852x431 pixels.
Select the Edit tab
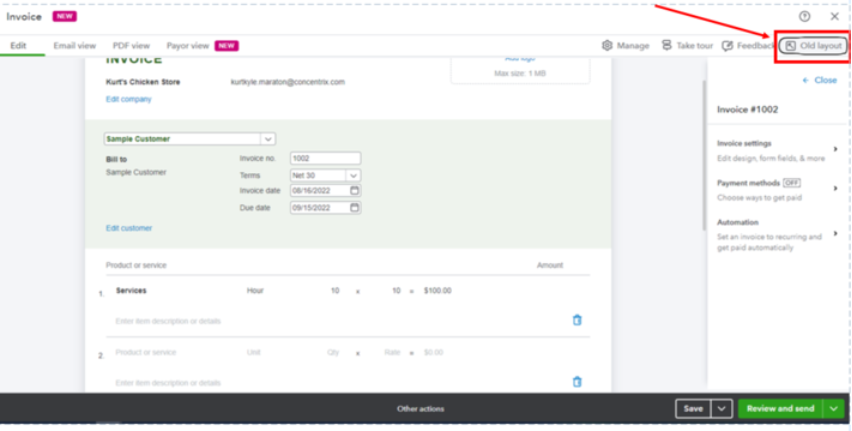pos(18,46)
